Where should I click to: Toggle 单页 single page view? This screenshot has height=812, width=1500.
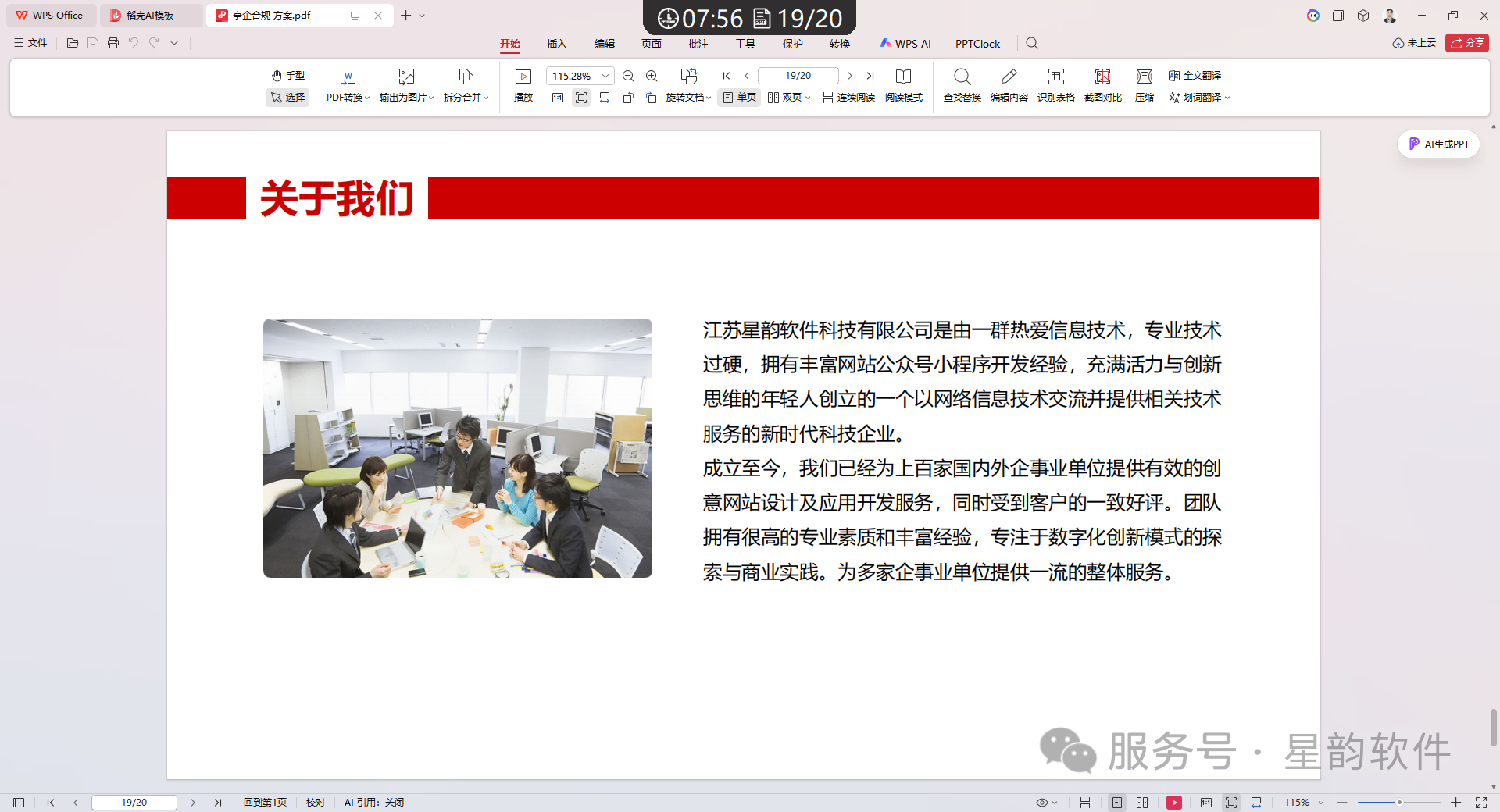[x=739, y=98]
